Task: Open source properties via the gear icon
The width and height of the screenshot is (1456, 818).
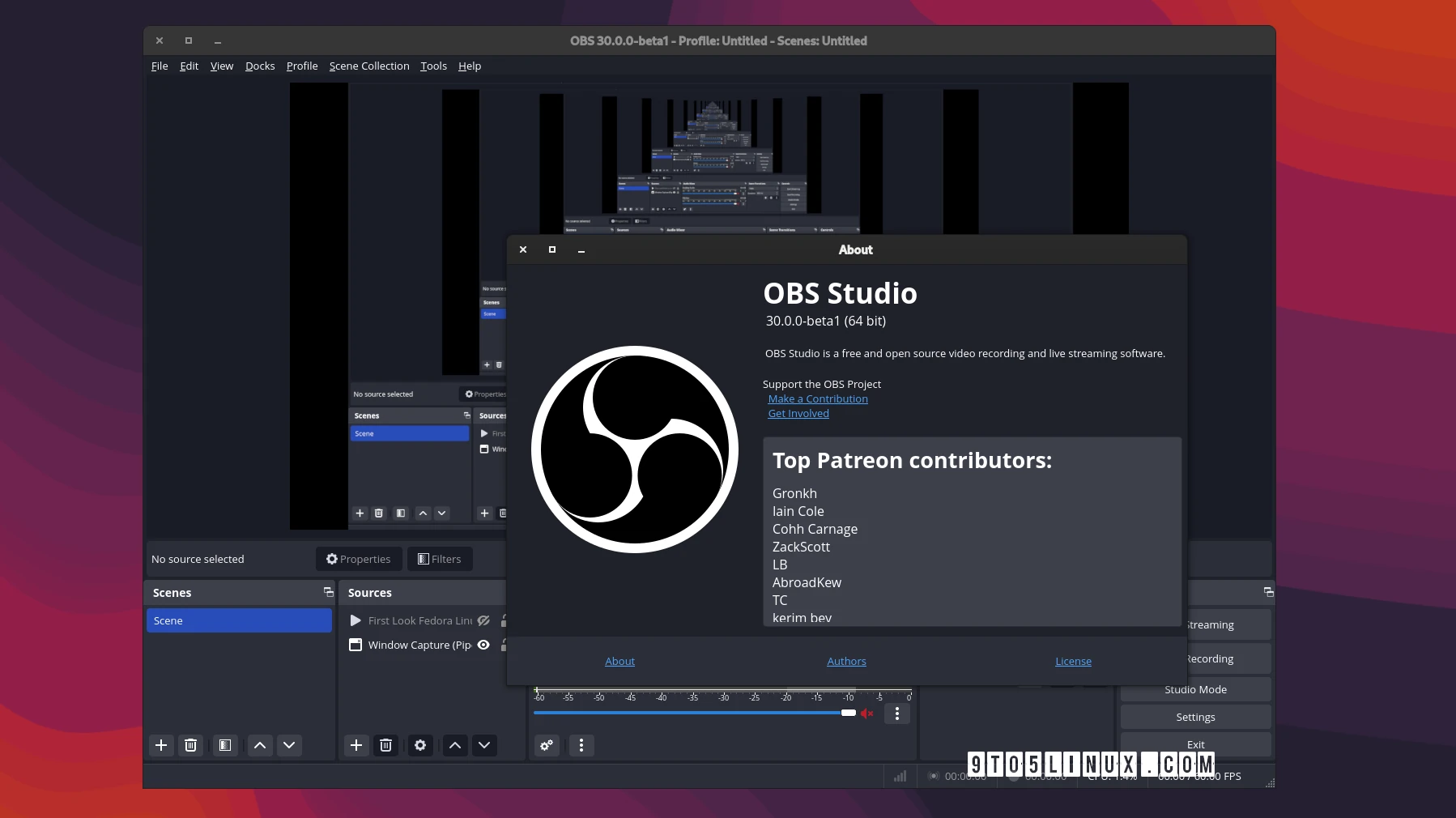Action: pos(420,745)
